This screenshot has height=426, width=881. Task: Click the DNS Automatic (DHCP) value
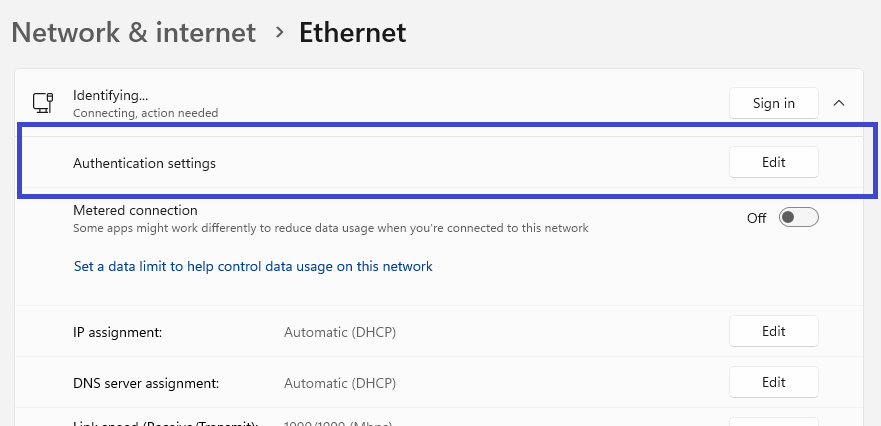click(340, 383)
